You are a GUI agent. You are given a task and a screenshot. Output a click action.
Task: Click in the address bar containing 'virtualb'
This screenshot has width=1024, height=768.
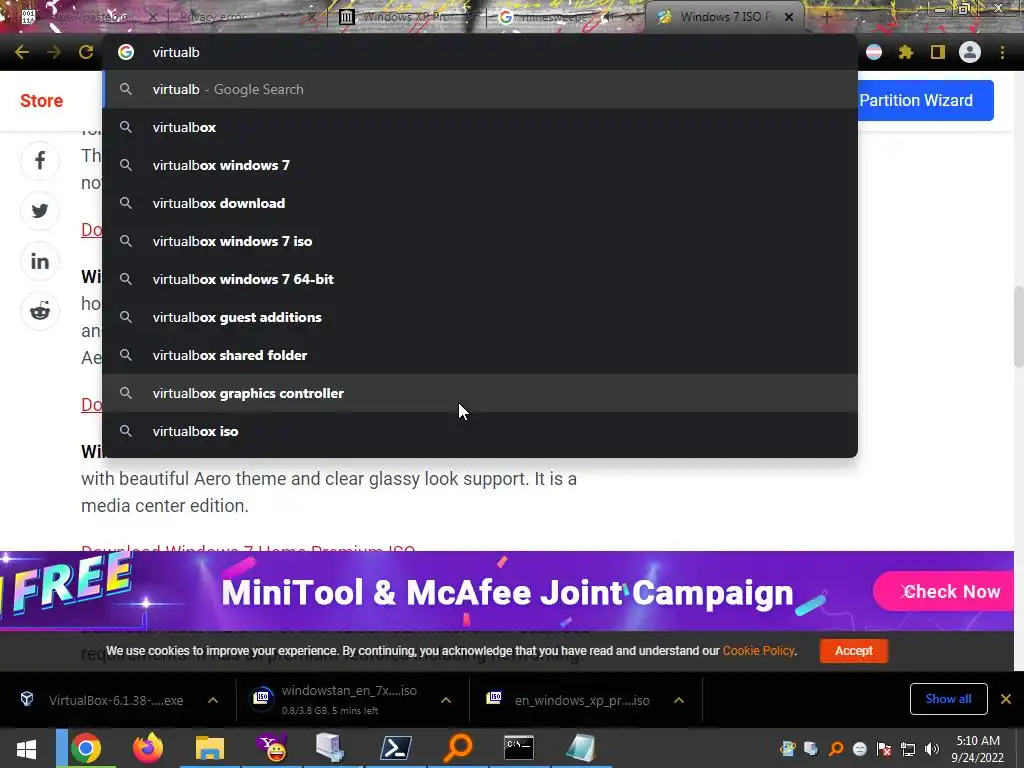point(480,52)
